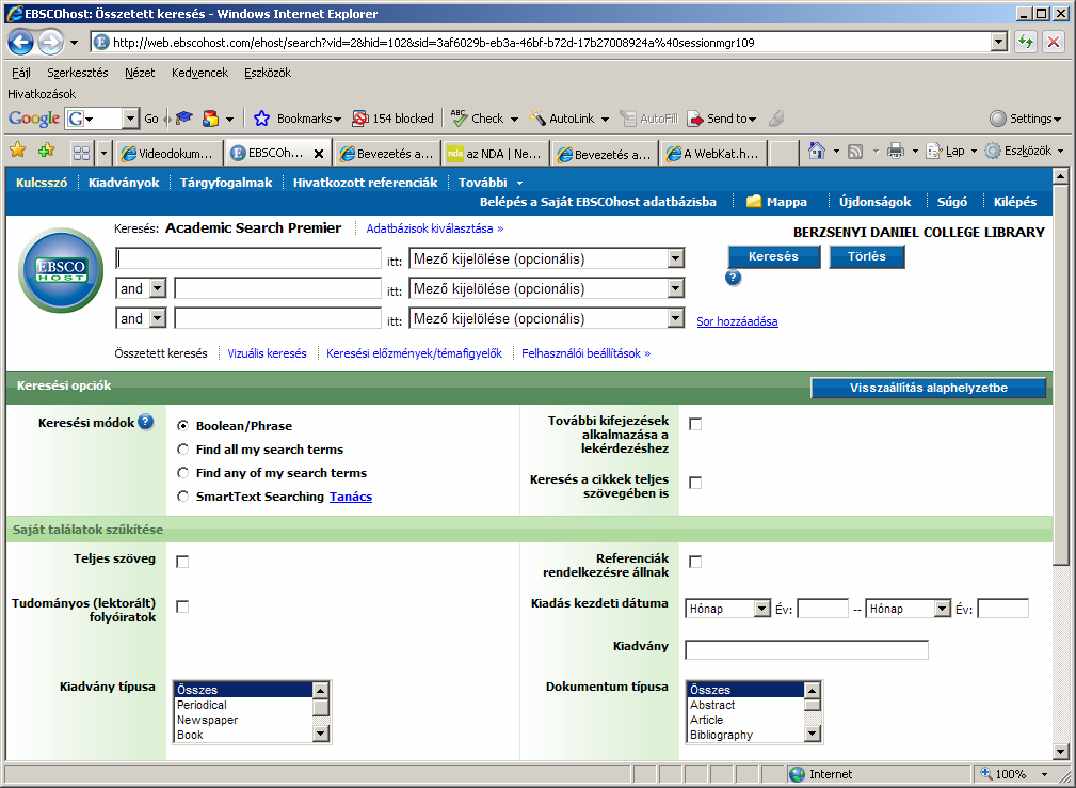Open the second row Mező kijelölése dropdown

(x=547, y=289)
